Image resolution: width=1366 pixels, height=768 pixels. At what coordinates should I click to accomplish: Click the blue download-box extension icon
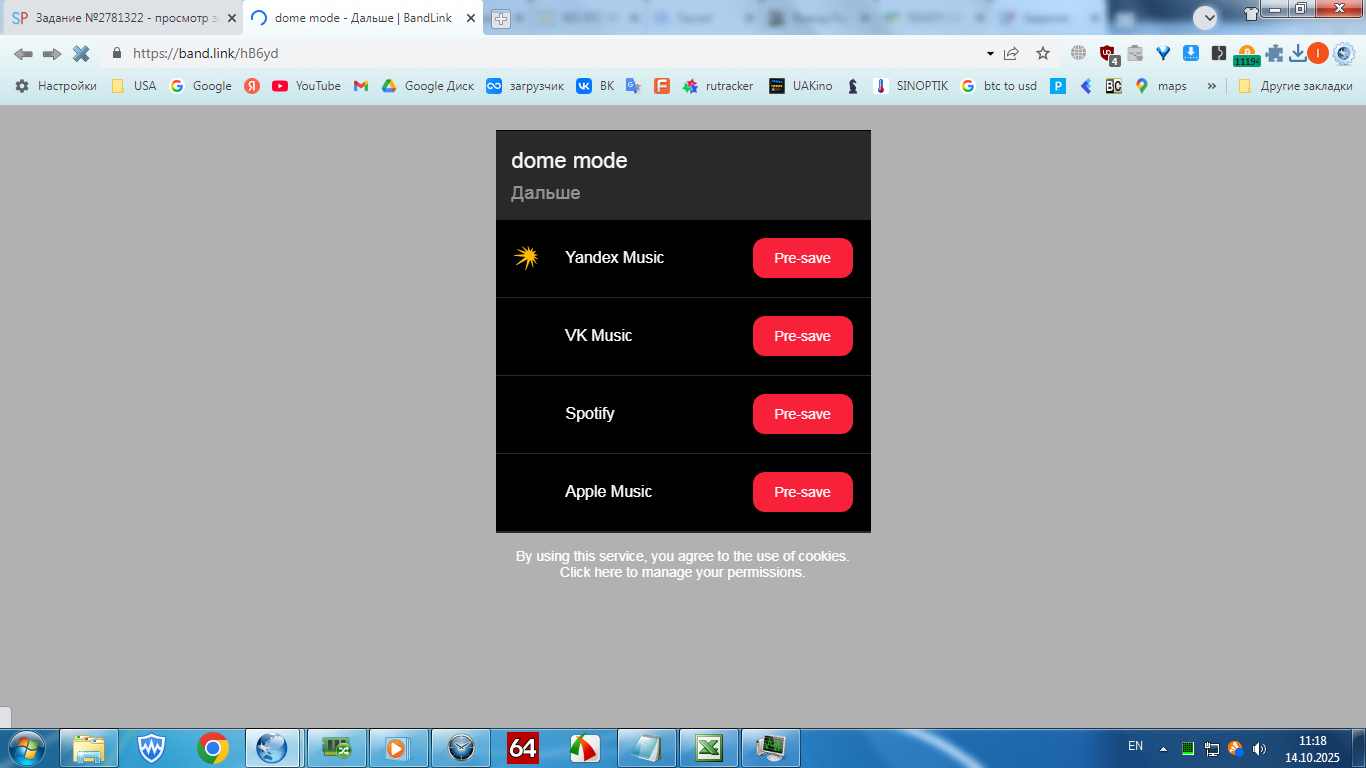click(1191, 53)
